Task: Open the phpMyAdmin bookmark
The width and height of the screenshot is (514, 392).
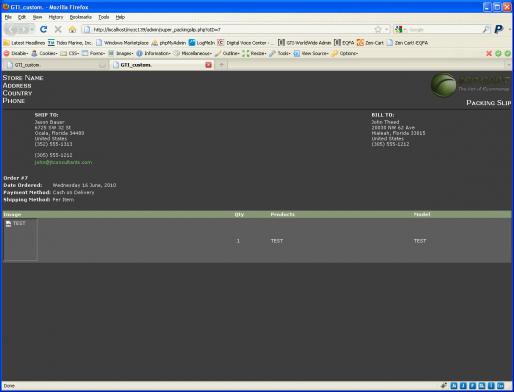Action: click(x=169, y=43)
